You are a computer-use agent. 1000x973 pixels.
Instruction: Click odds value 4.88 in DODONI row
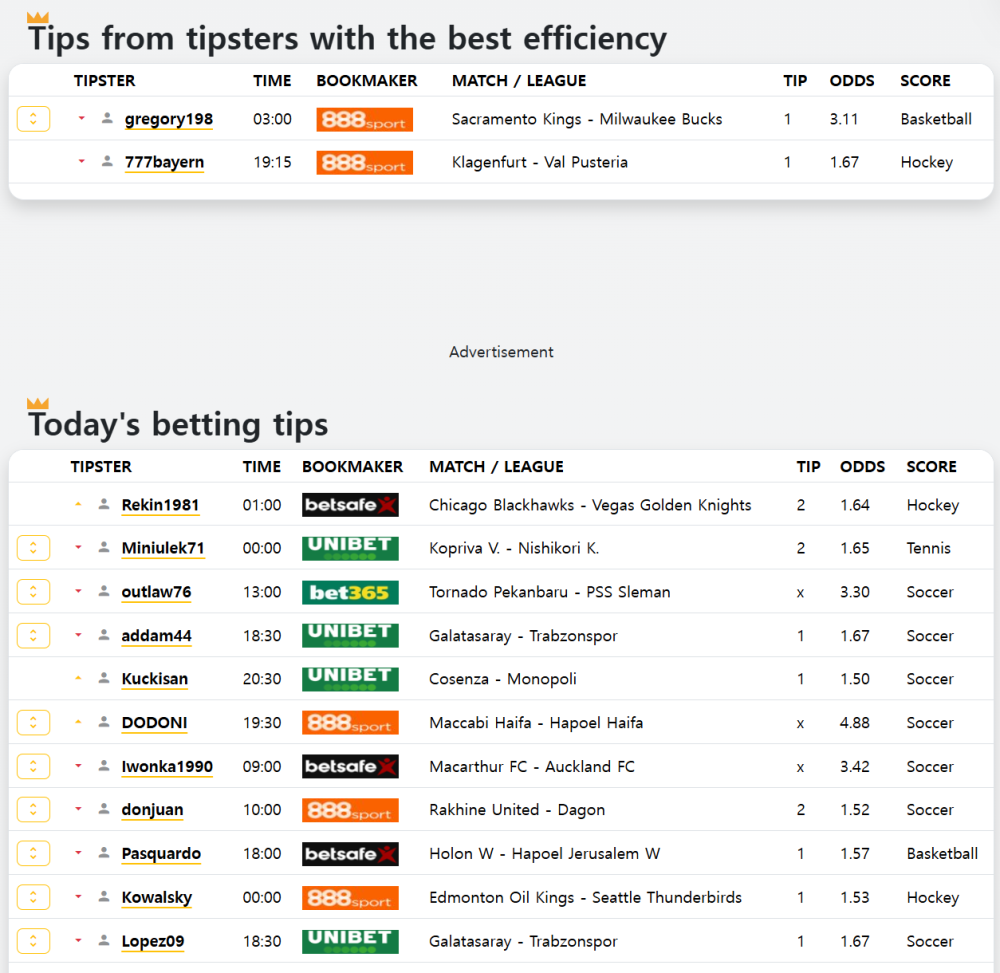coord(855,723)
